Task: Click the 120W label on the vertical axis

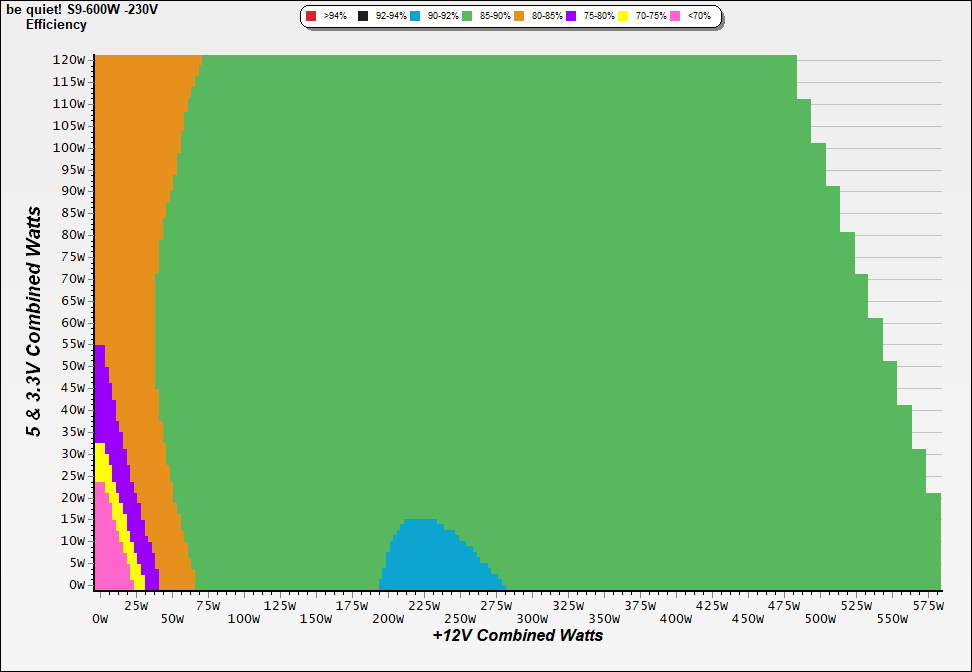Action: pos(70,60)
